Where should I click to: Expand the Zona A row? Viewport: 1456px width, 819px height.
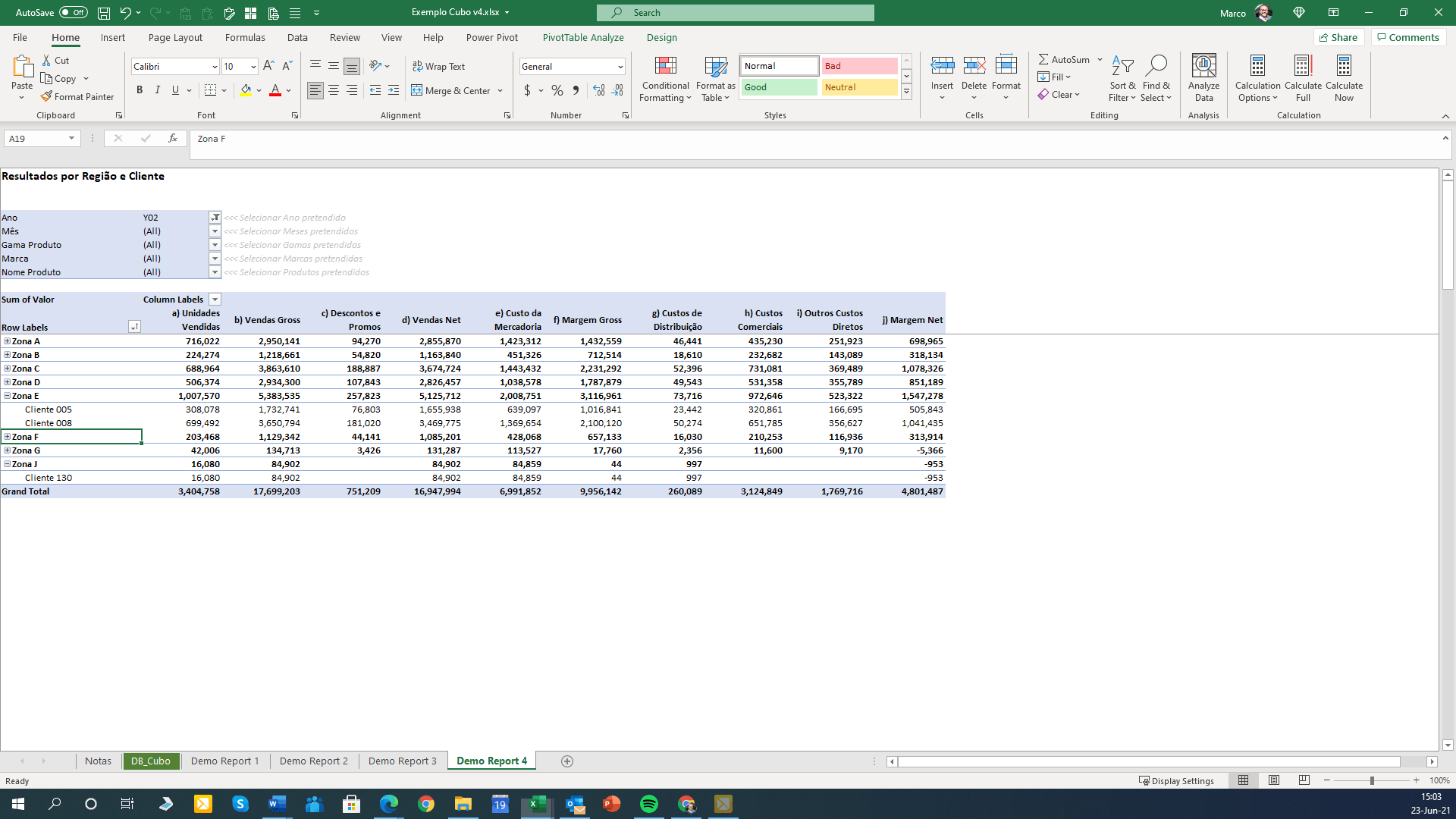pyautogui.click(x=7, y=341)
